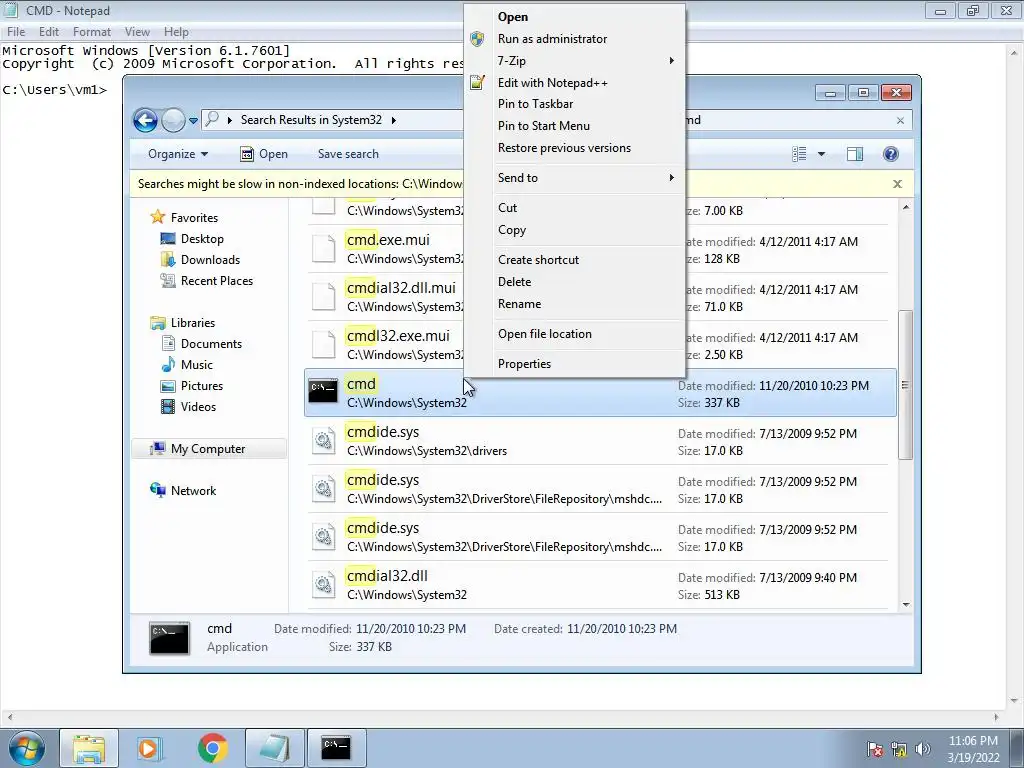Open the Notepad Format menu
This screenshot has width=1024, height=768.
[91, 32]
